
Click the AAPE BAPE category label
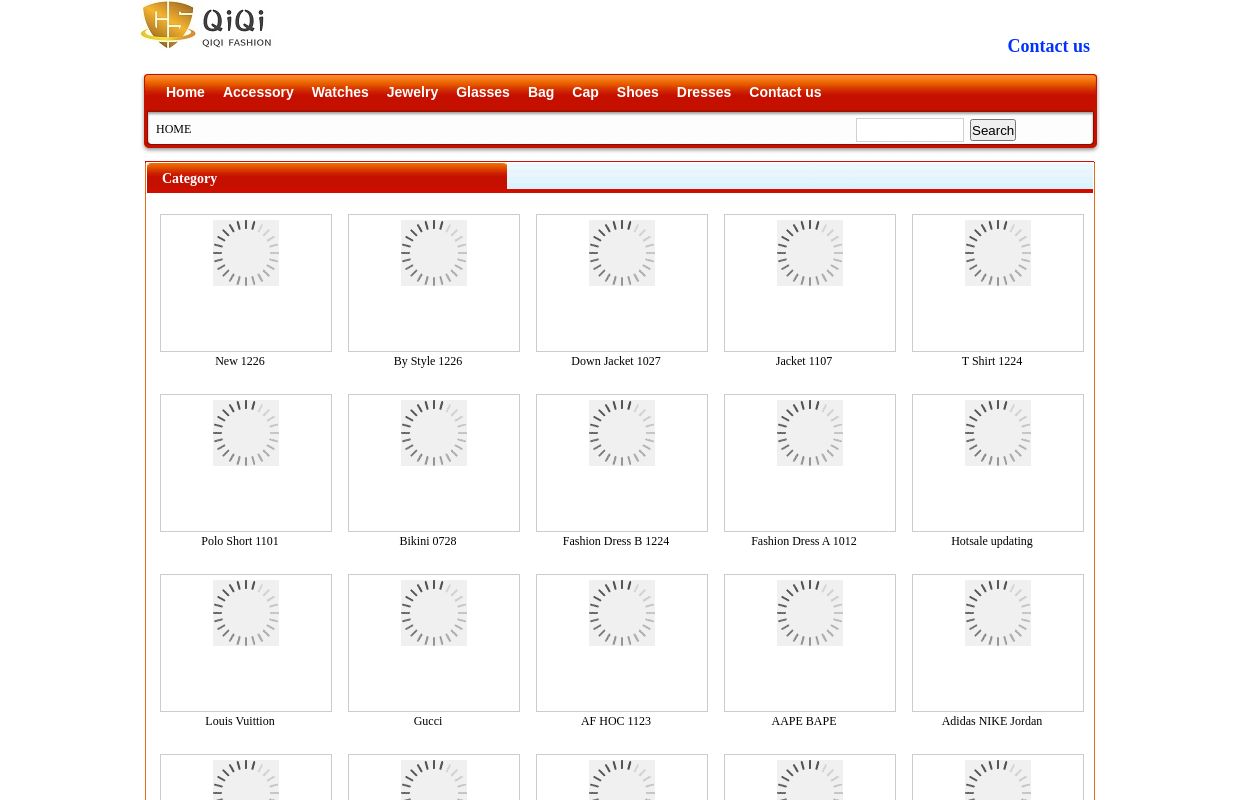804,721
